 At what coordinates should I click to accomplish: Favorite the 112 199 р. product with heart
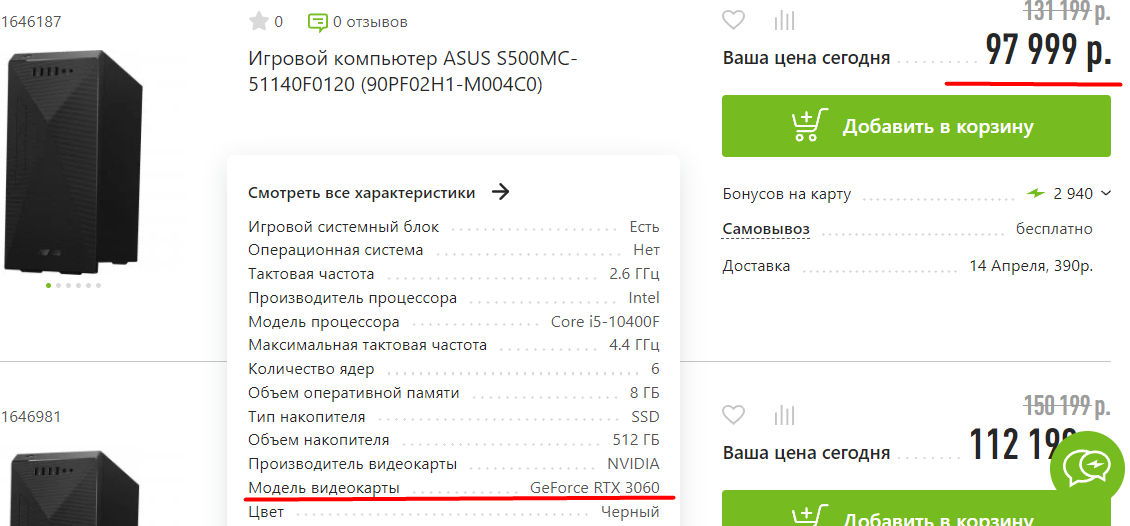pyautogui.click(x=734, y=415)
